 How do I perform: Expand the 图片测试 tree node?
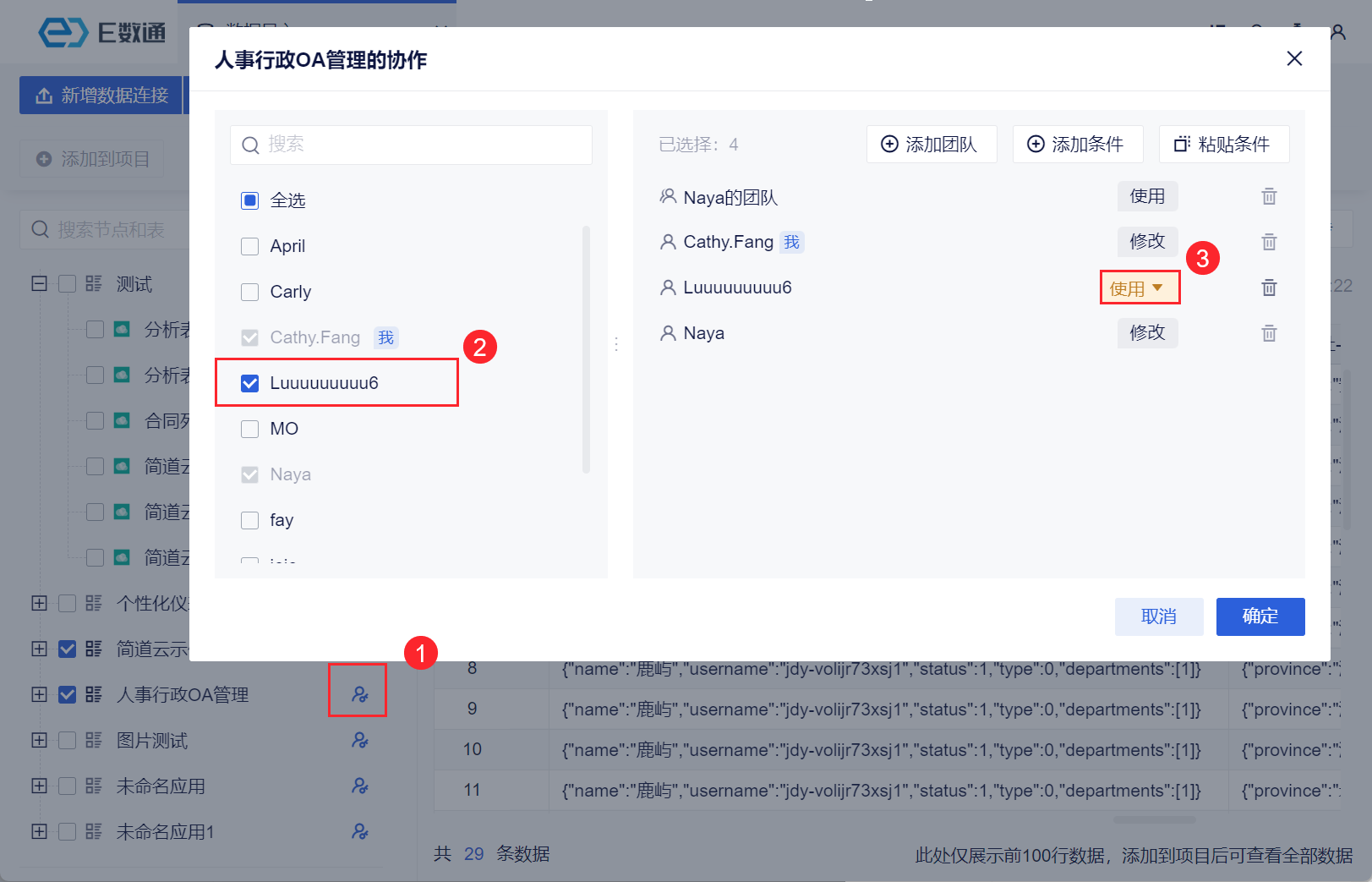pos(39,740)
